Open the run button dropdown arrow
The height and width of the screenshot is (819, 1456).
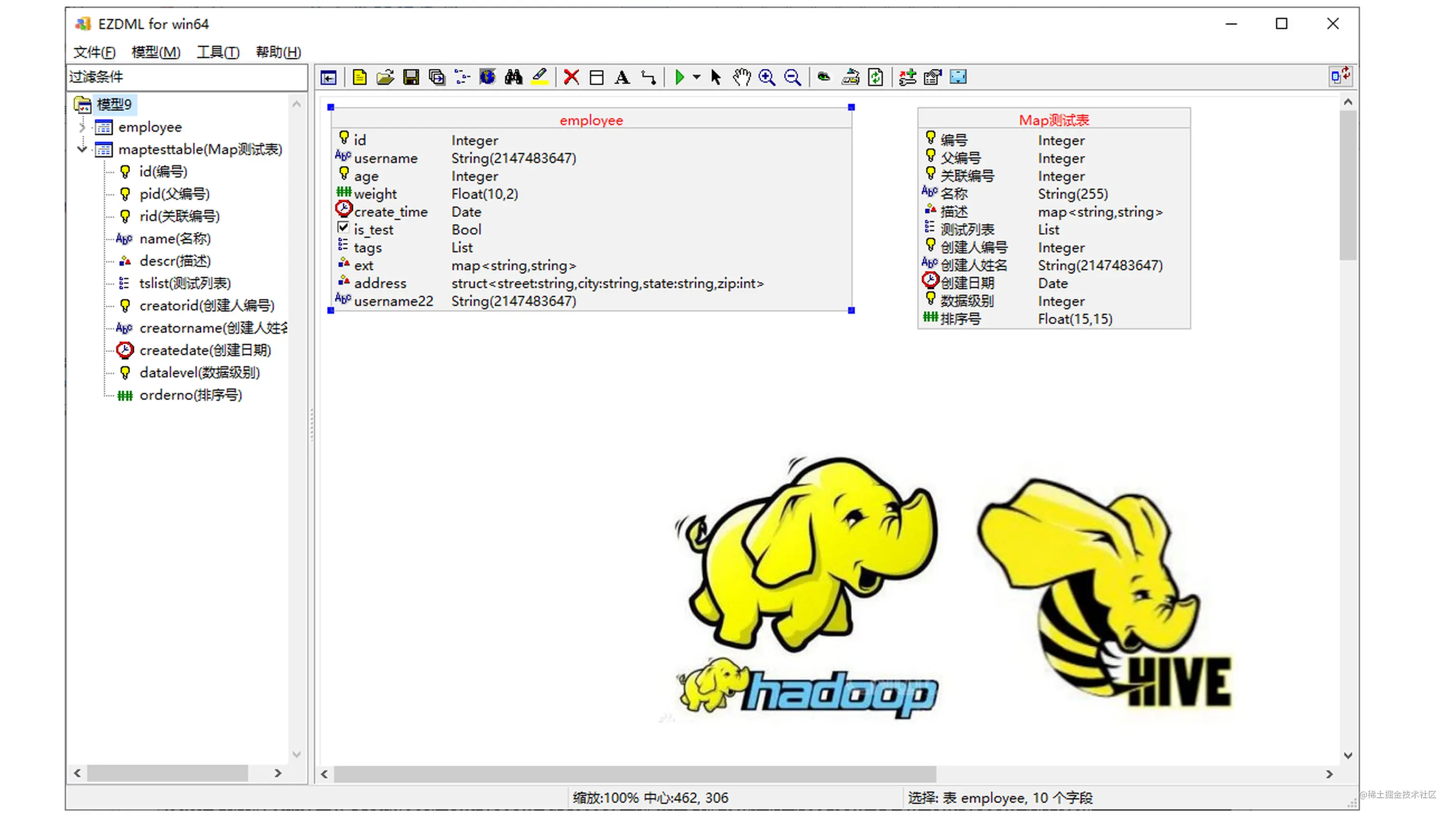click(x=696, y=77)
